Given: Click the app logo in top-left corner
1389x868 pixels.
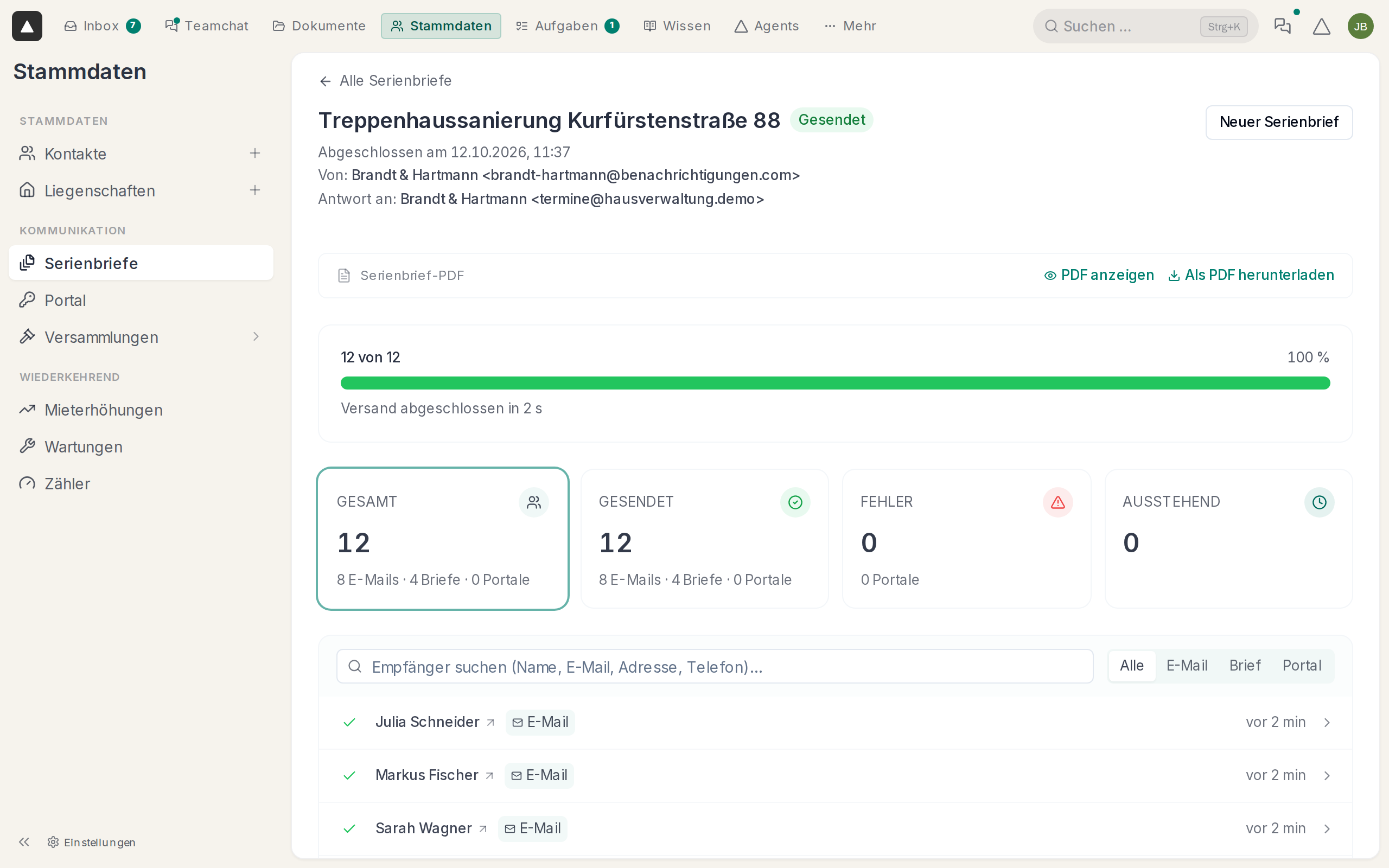Looking at the screenshot, I should pyautogui.click(x=27, y=26).
